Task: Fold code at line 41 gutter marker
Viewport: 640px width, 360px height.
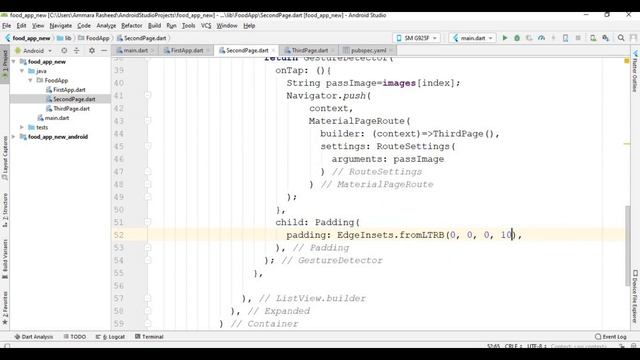Action: point(148,96)
